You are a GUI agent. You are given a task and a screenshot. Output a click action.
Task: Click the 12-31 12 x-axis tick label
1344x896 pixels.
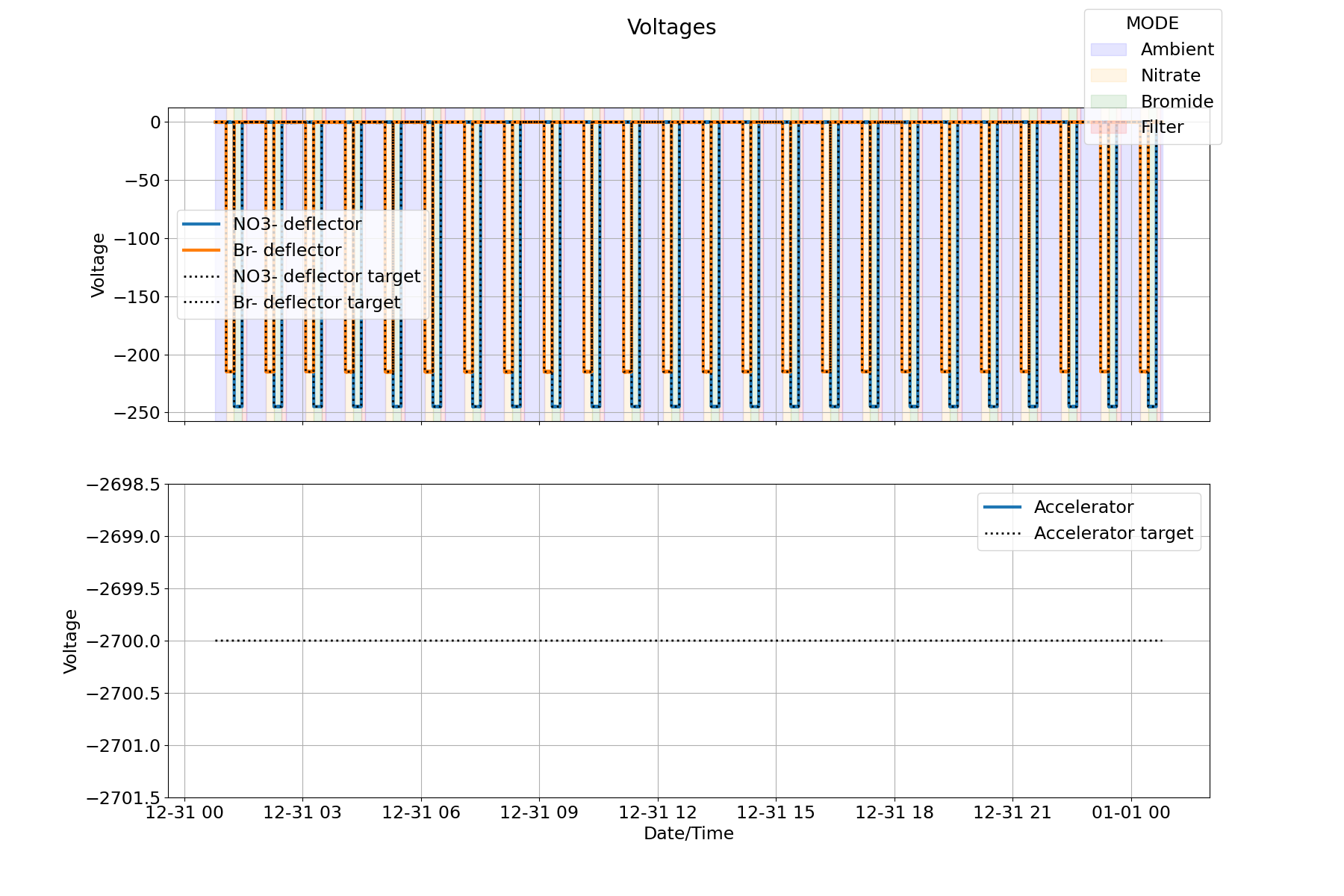658,812
